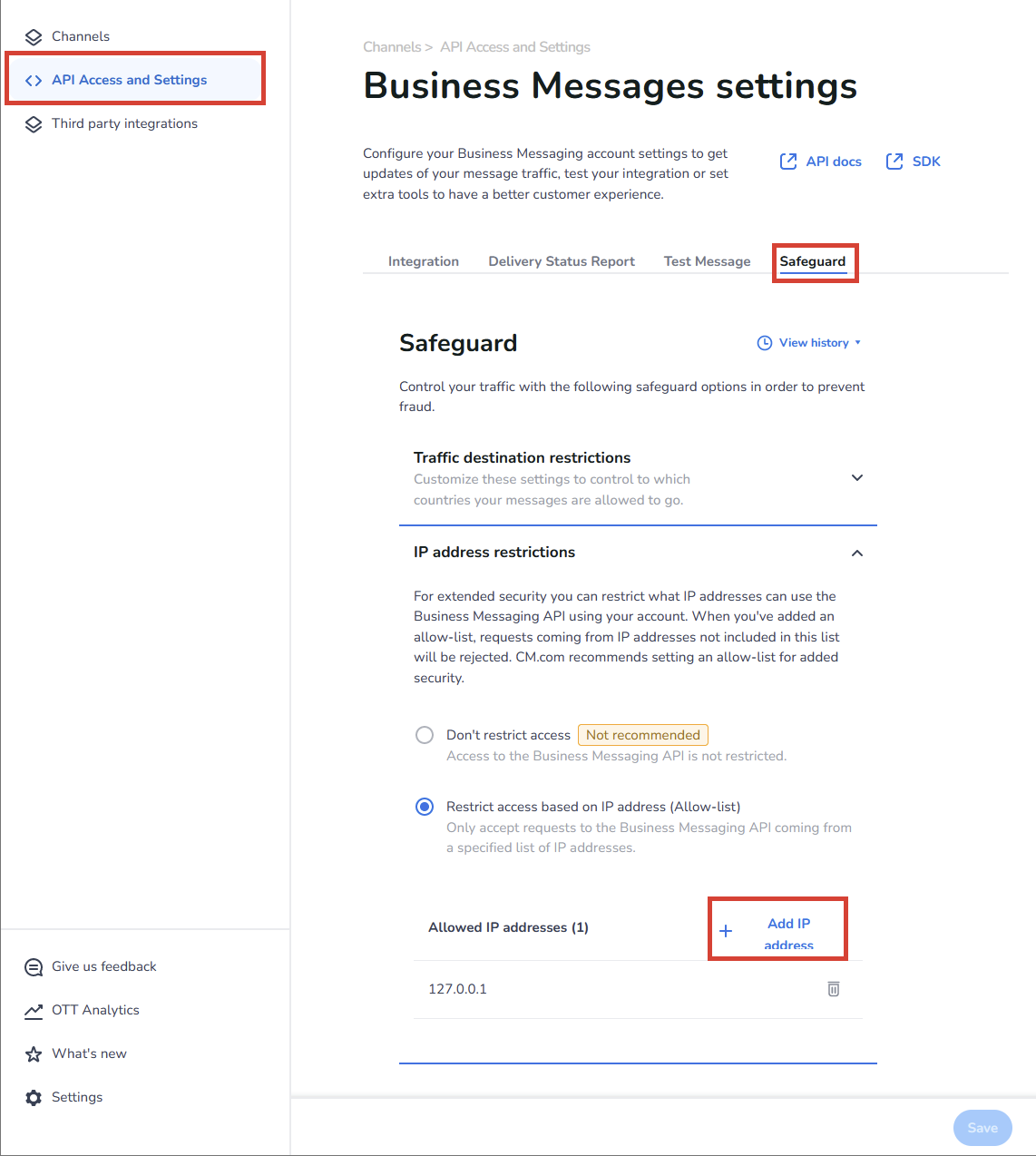Open the Test Message tab
The width and height of the screenshot is (1036, 1156).
point(707,261)
